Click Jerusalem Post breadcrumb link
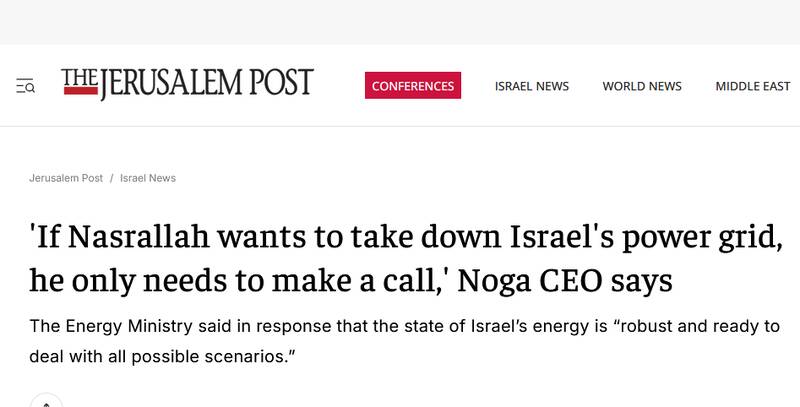The image size is (800, 407). point(66,178)
